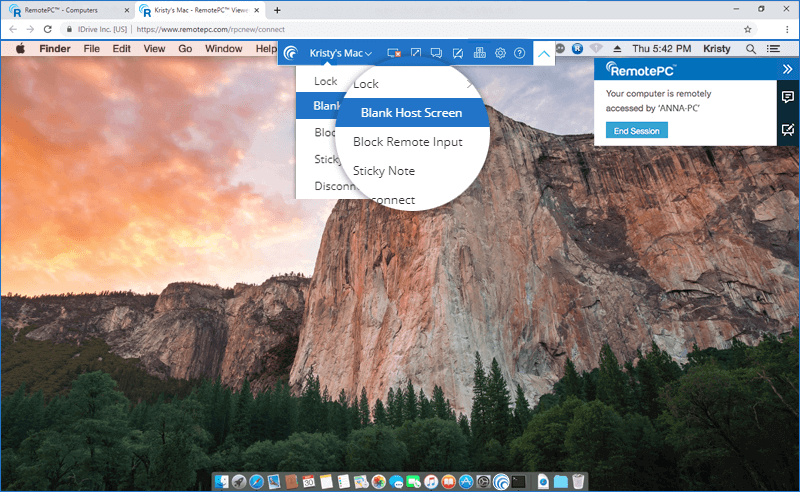Open Photos from the Dock
This screenshot has width=800, height=492.
pyautogui.click(x=379, y=481)
